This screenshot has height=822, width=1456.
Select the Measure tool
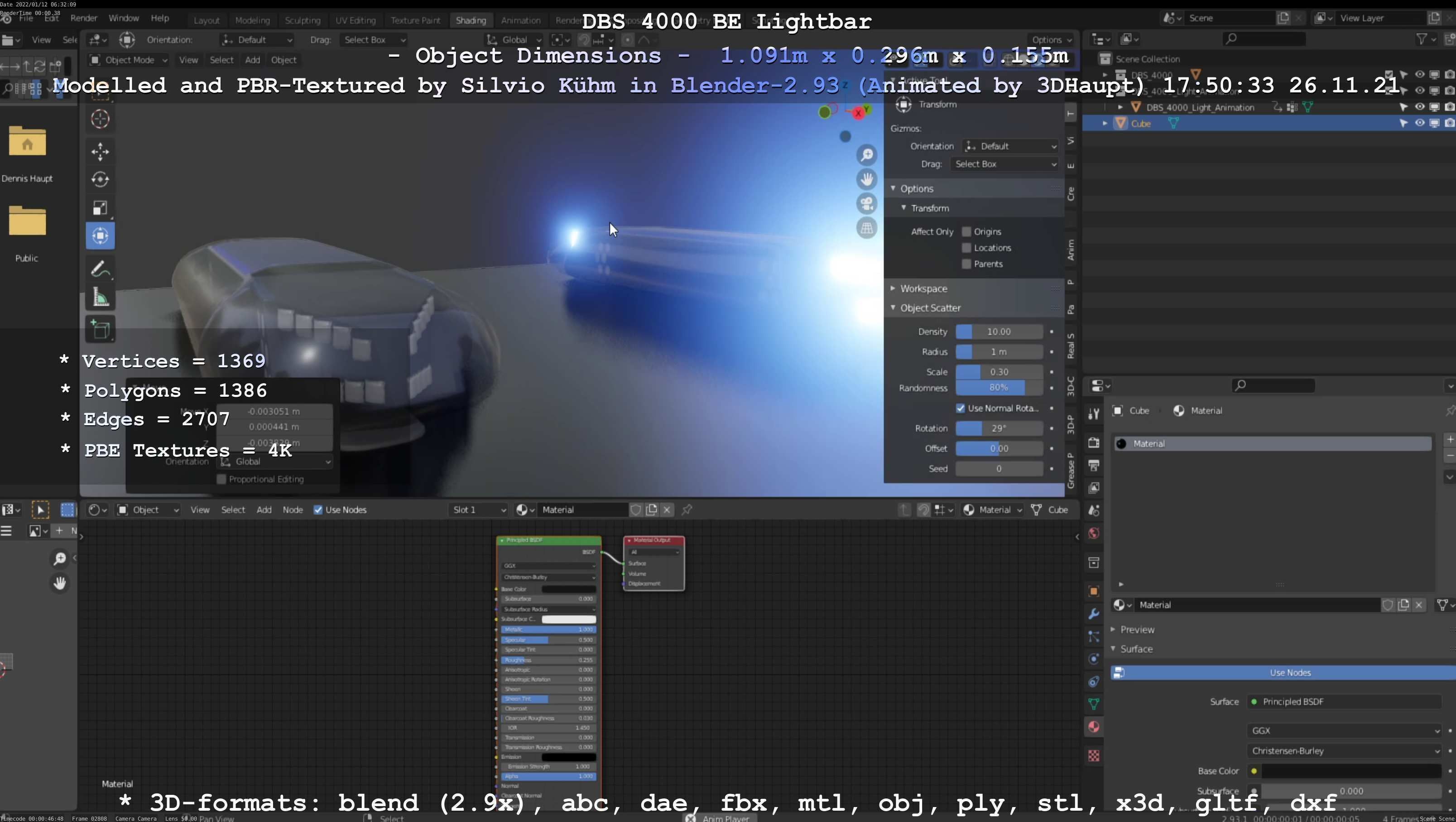pyautogui.click(x=100, y=298)
